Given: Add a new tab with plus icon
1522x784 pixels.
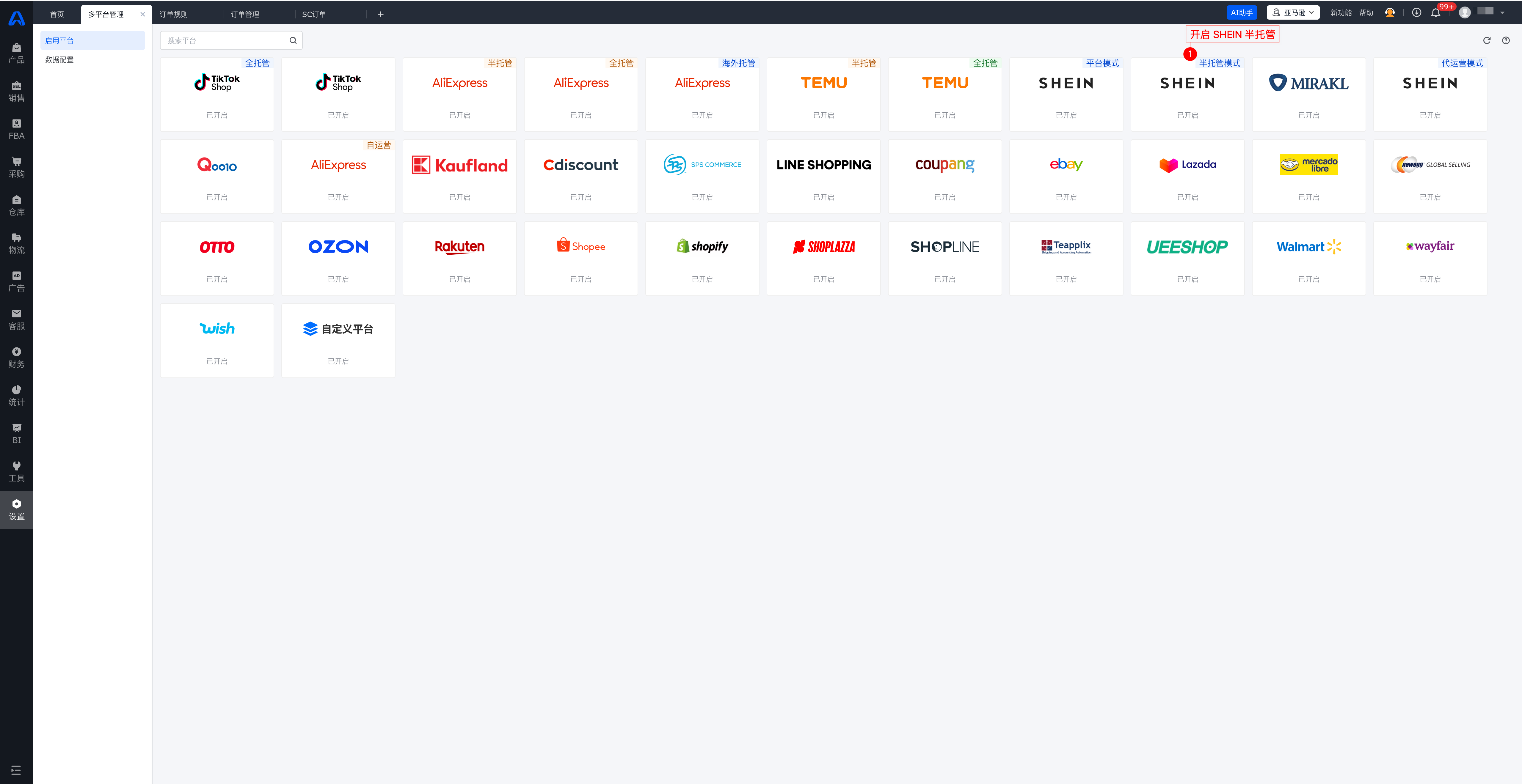Looking at the screenshot, I should pos(381,14).
